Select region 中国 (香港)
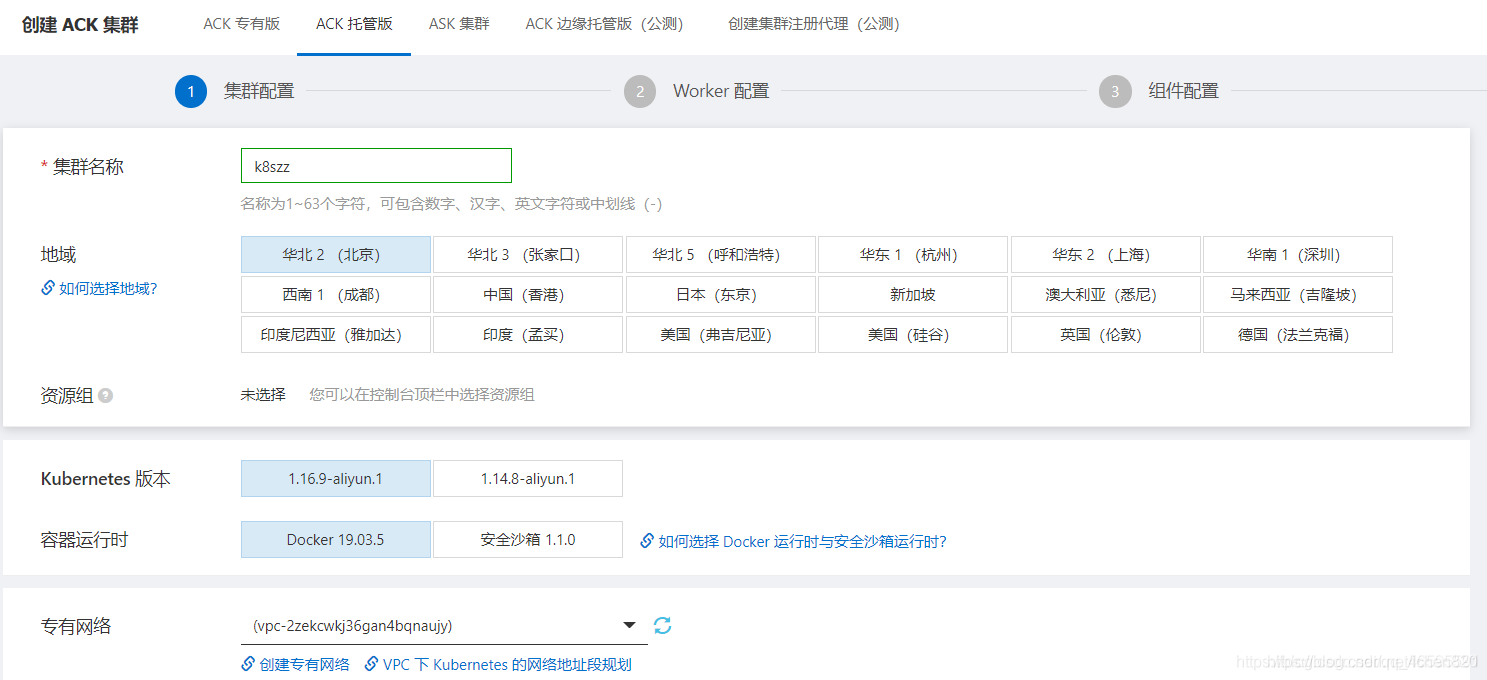1487x680 pixels. [528, 295]
